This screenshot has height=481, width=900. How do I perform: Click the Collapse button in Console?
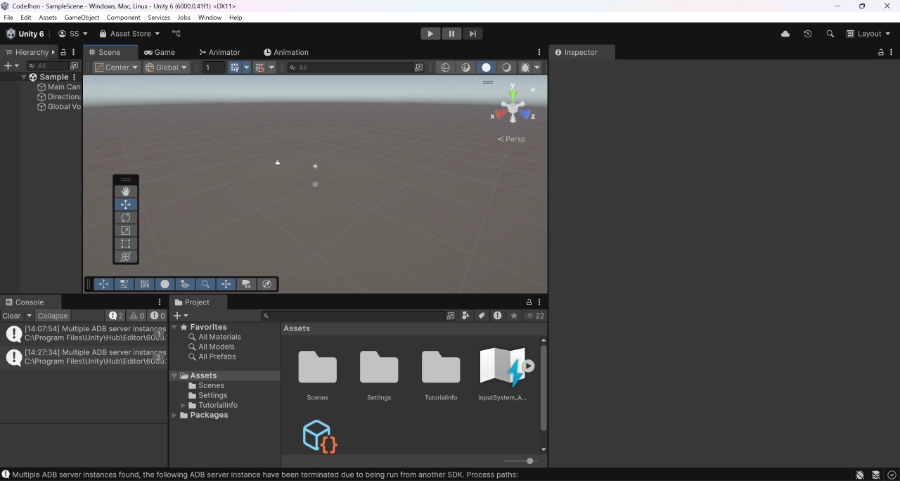53,316
